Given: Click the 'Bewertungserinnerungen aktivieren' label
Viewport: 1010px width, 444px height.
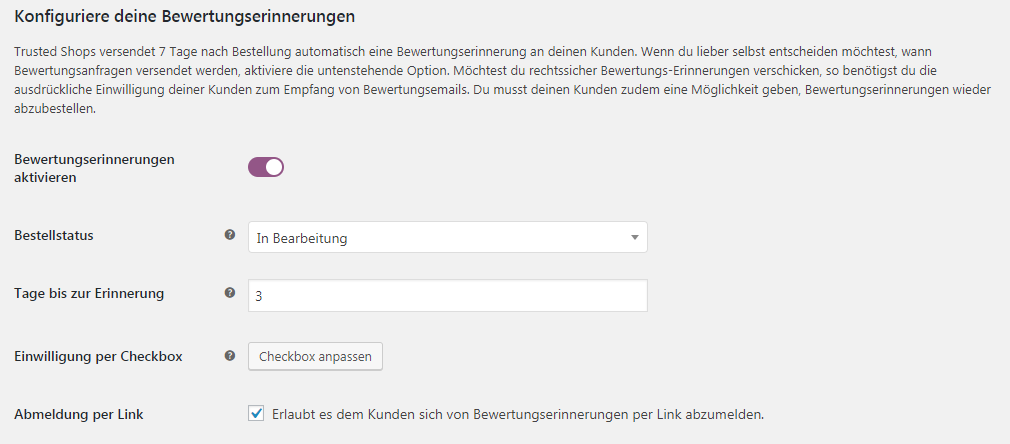Looking at the screenshot, I should pyautogui.click(x=94, y=168).
